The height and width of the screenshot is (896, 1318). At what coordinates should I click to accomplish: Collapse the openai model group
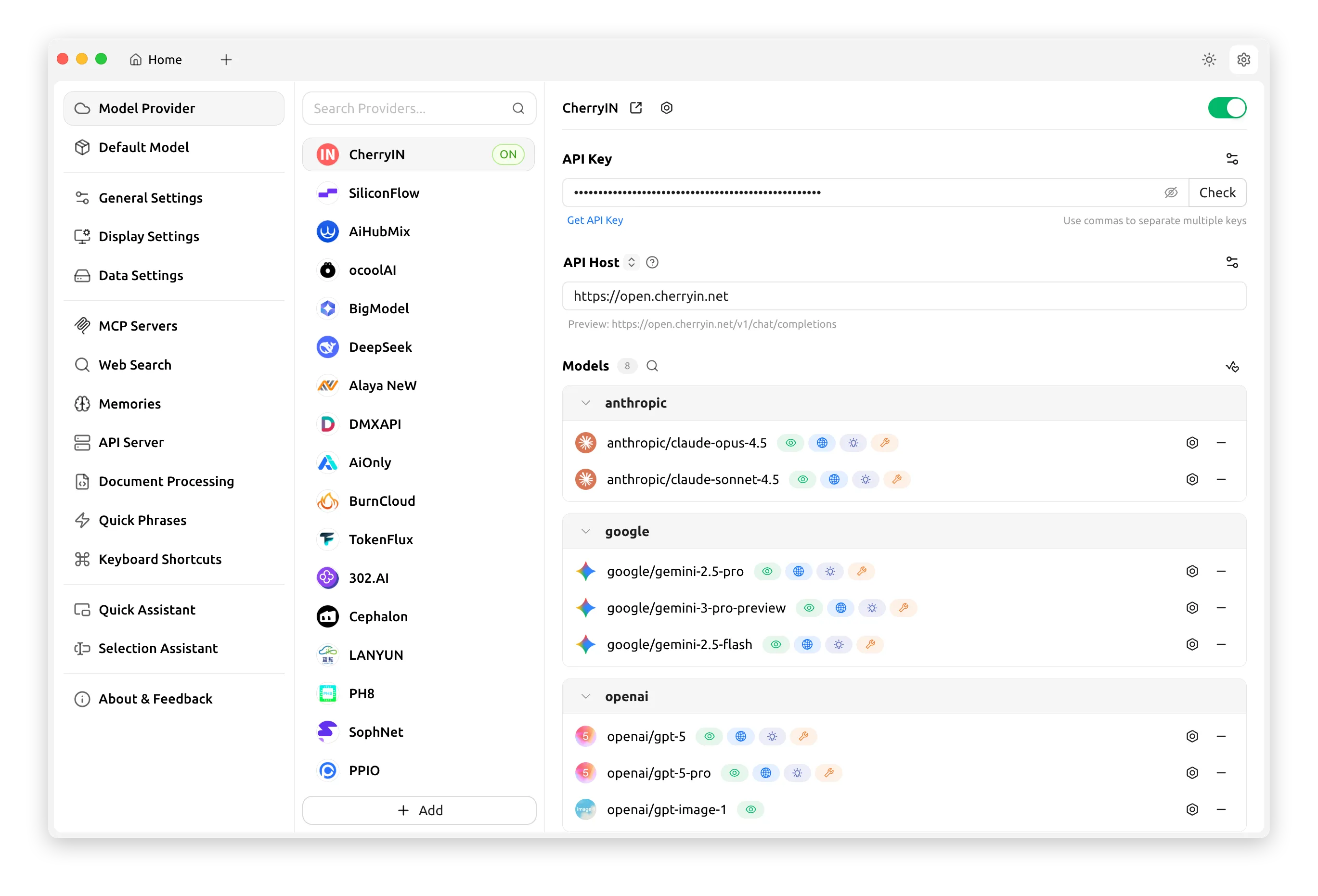pos(586,696)
